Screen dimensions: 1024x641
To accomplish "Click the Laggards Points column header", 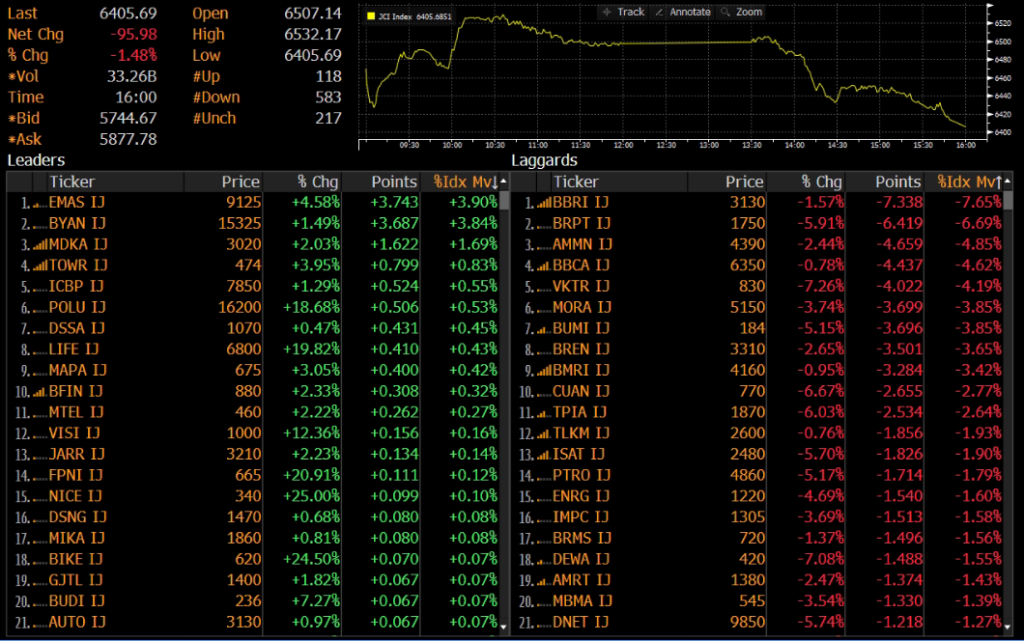I will [x=898, y=181].
